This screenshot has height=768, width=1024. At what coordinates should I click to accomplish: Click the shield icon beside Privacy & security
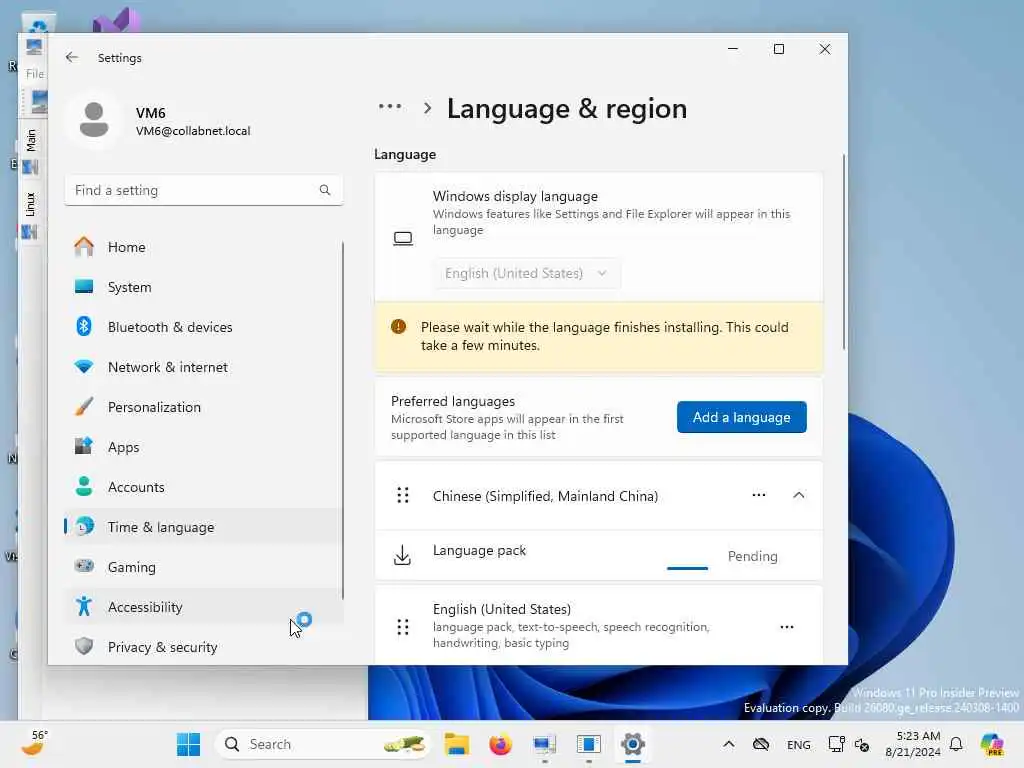point(84,646)
